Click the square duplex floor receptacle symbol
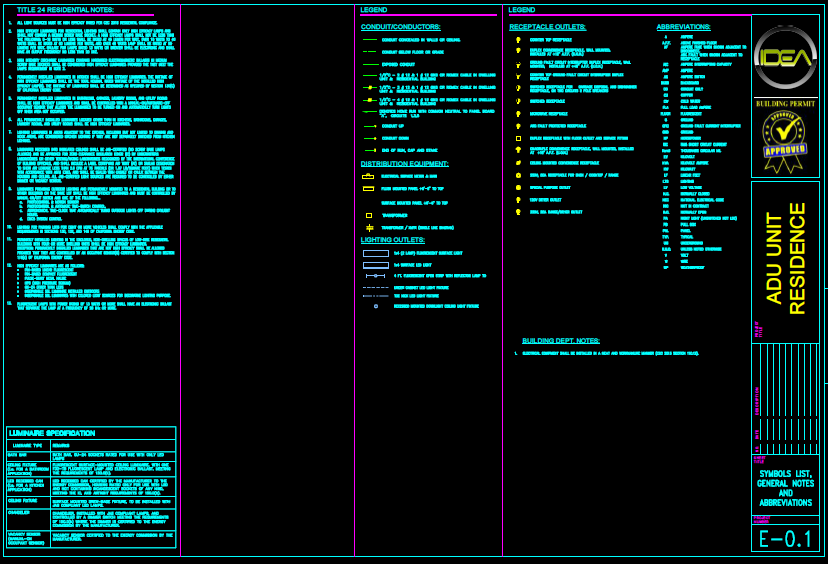Image resolution: width=828 pixels, height=564 pixels. 518,137
